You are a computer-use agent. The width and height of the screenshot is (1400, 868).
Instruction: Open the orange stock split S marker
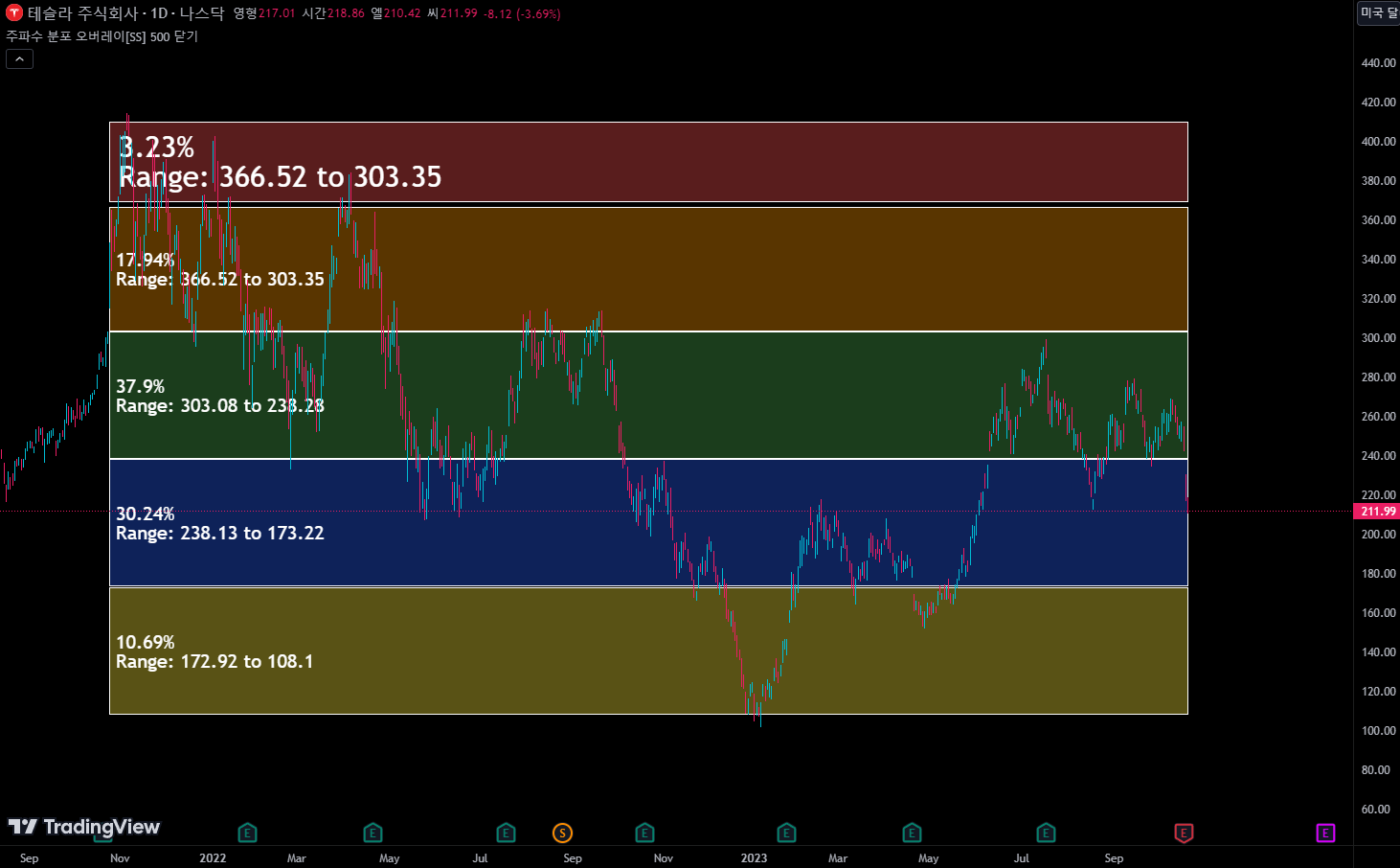(x=562, y=833)
